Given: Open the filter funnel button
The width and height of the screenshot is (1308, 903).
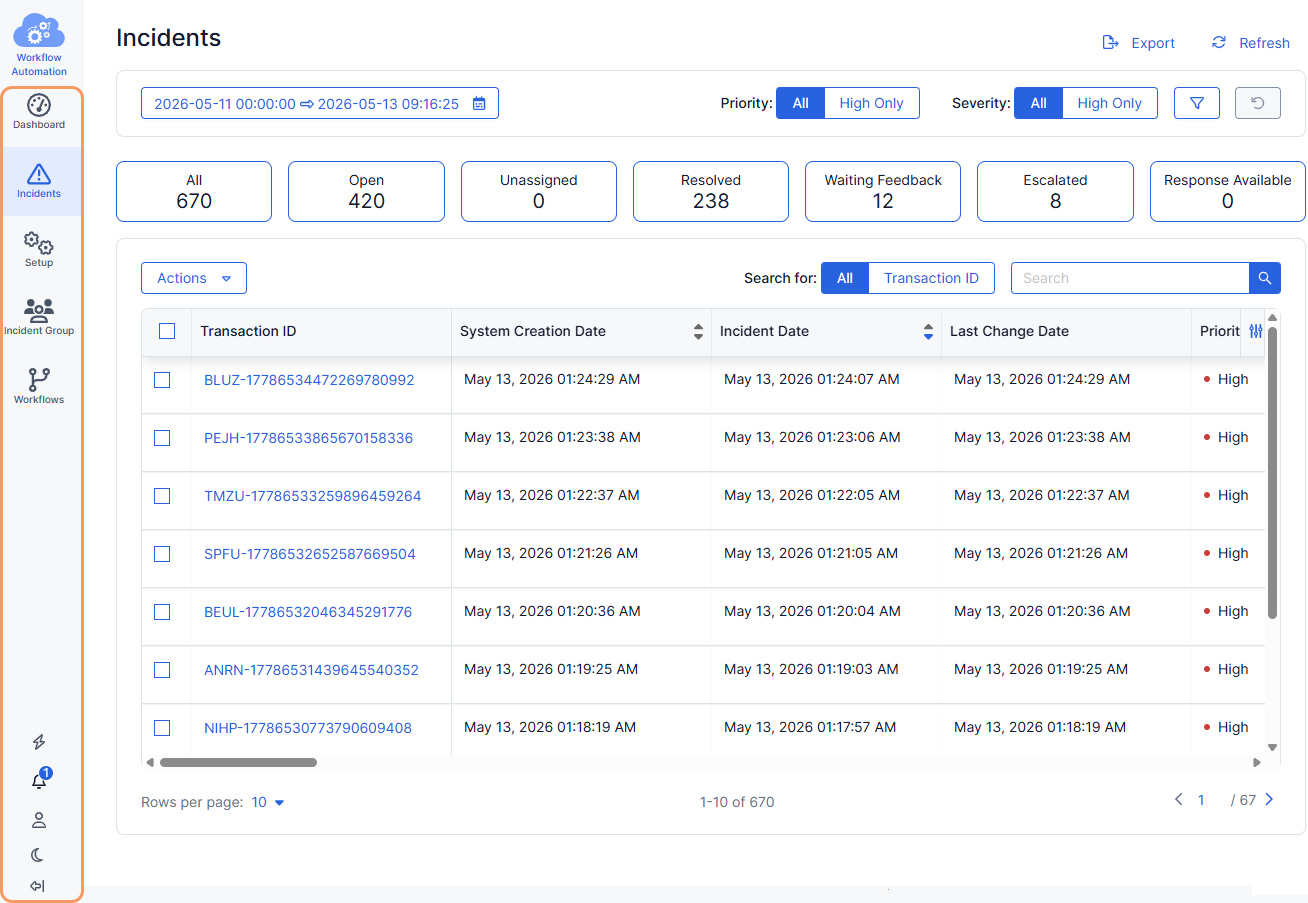Looking at the screenshot, I should click(1197, 103).
